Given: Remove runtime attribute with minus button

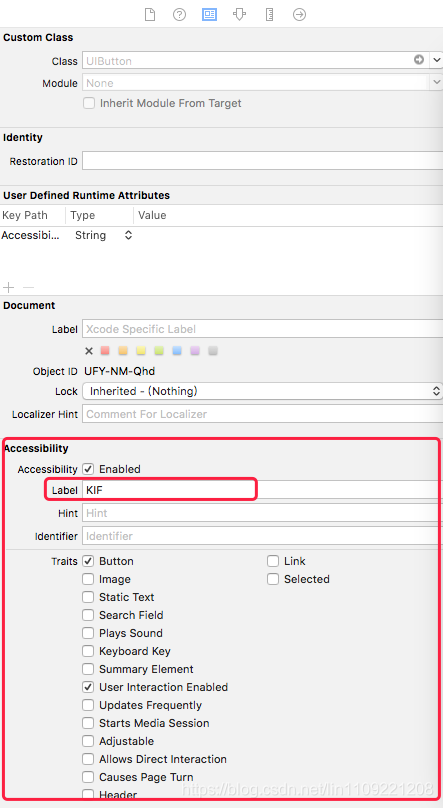Looking at the screenshot, I should [28, 287].
